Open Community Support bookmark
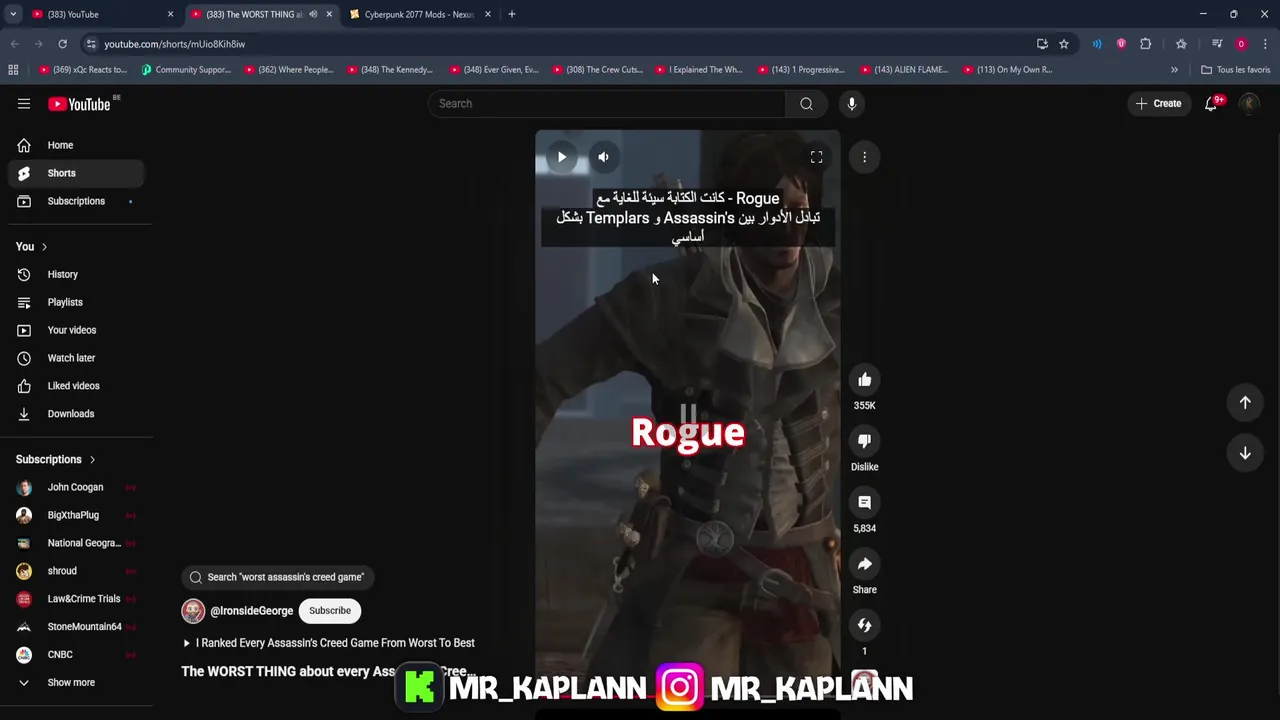Image resolution: width=1280 pixels, height=720 pixels. (x=187, y=70)
